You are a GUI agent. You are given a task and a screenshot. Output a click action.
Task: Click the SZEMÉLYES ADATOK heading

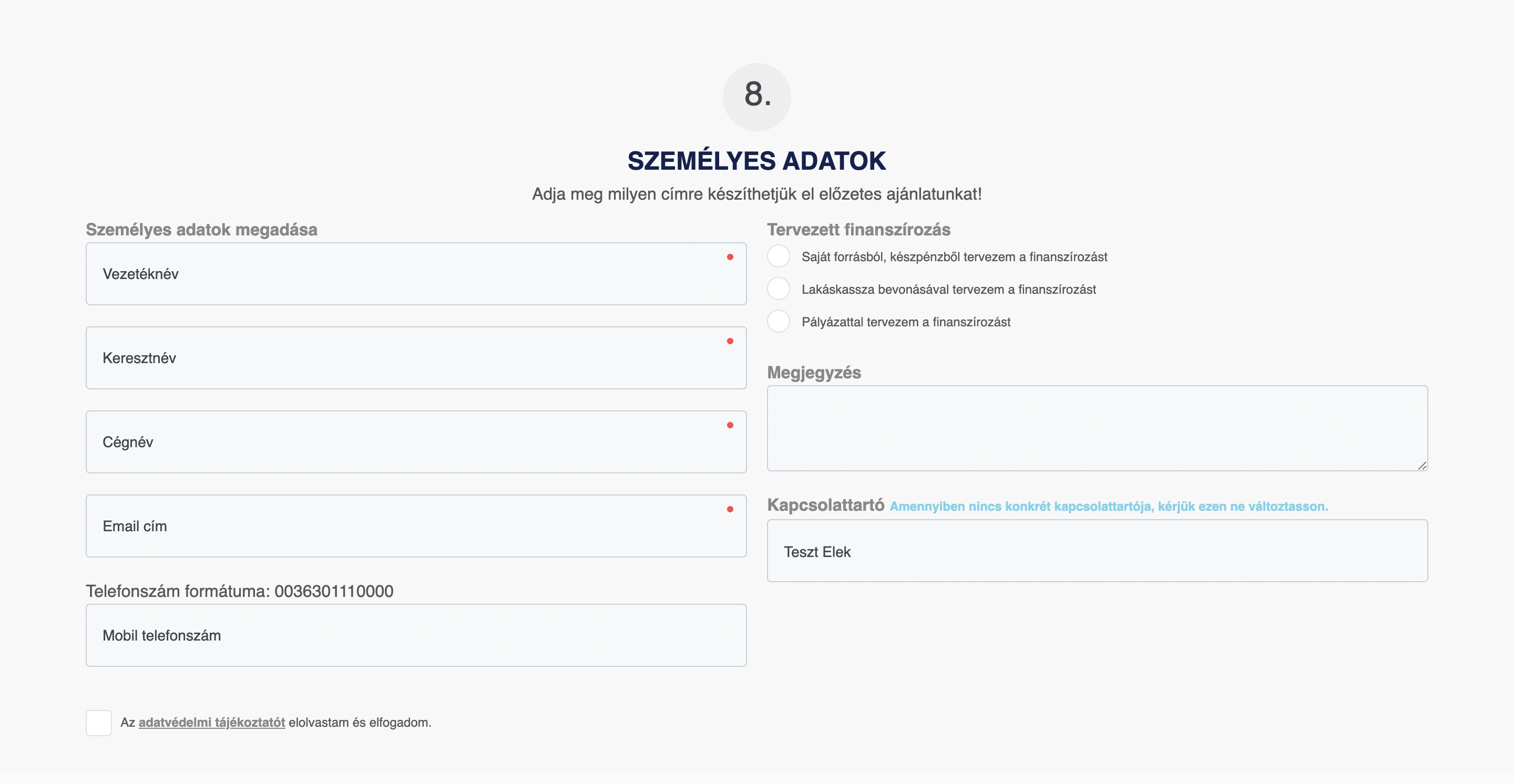tap(756, 161)
